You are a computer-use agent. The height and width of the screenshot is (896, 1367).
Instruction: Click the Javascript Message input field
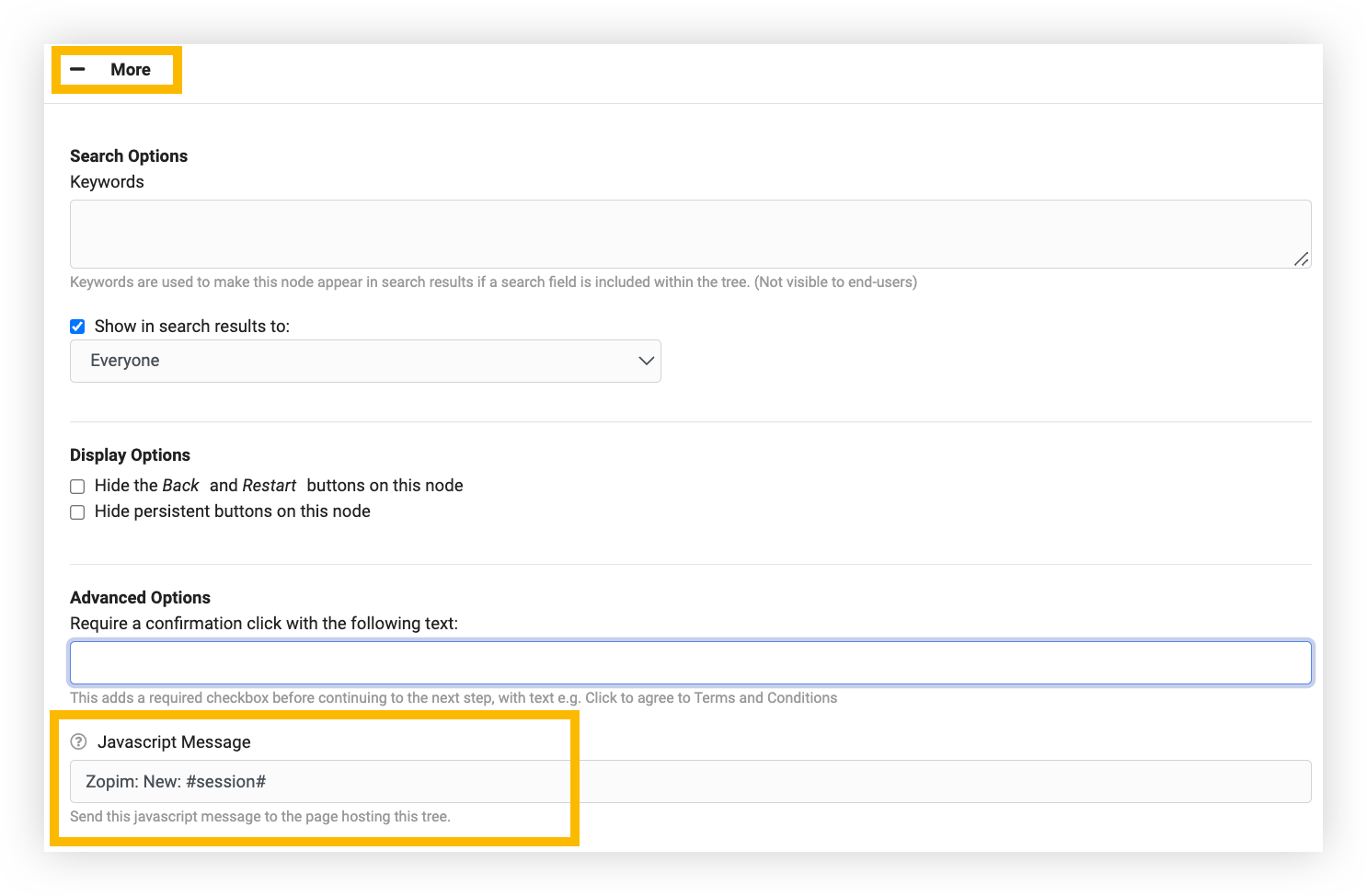(690, 781)
